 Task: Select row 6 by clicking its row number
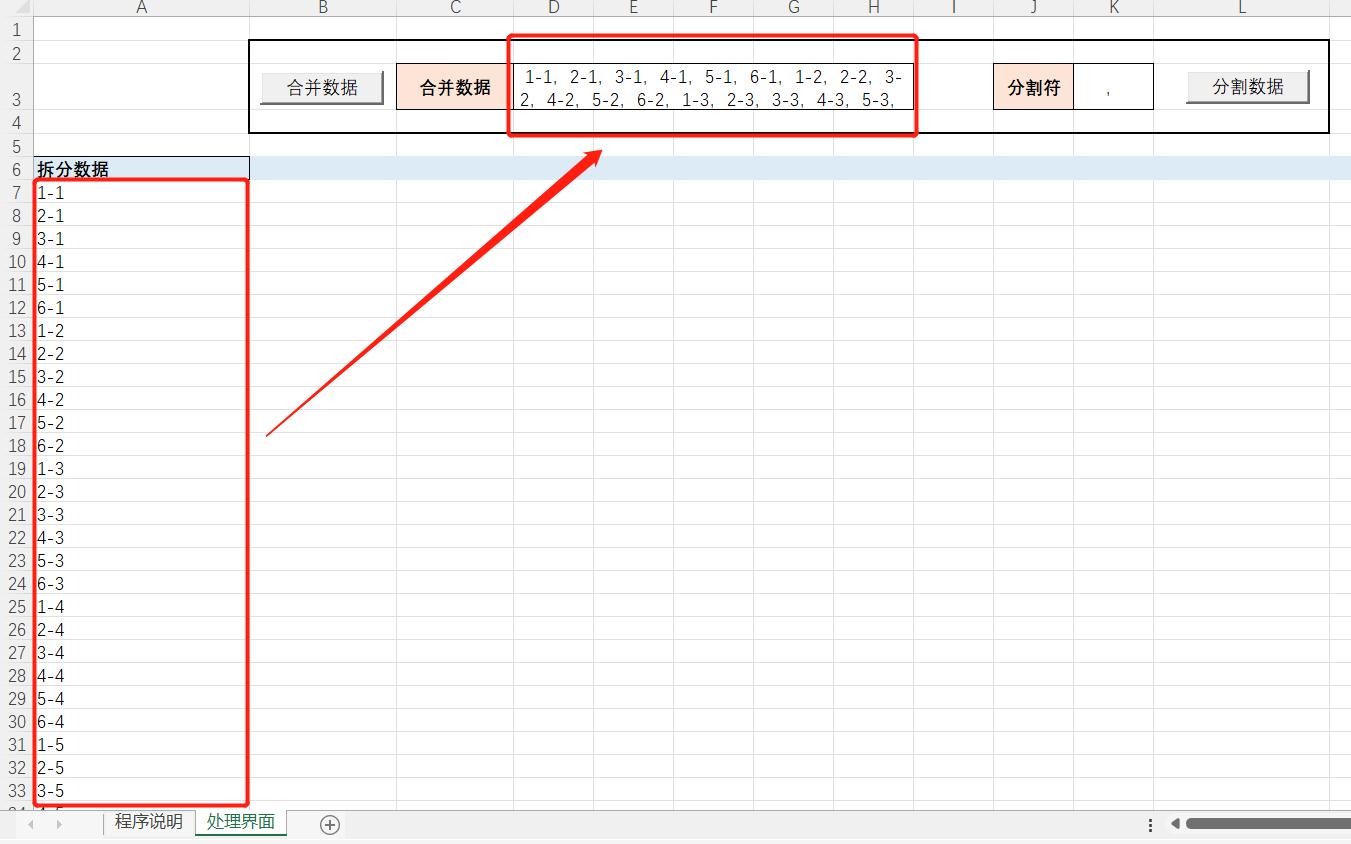pos(15,169)
